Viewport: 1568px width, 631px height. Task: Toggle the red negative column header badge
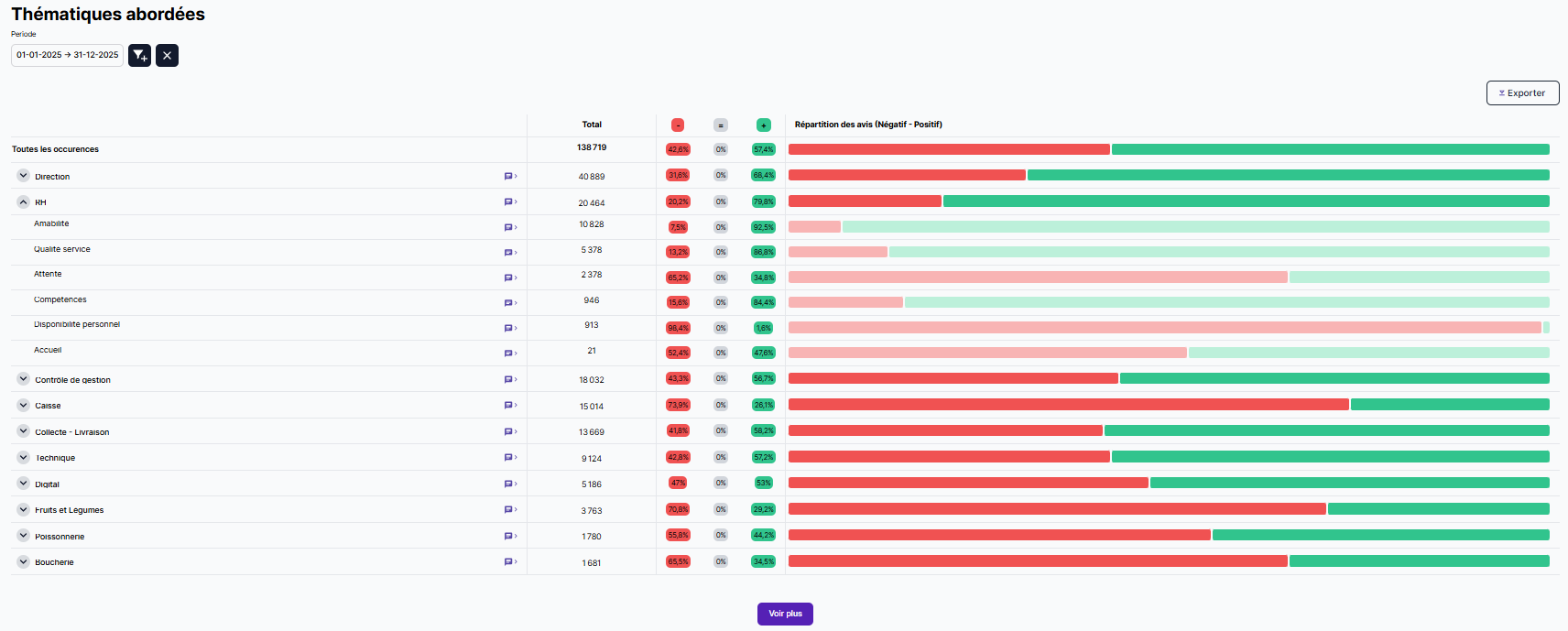coord(678,125)
